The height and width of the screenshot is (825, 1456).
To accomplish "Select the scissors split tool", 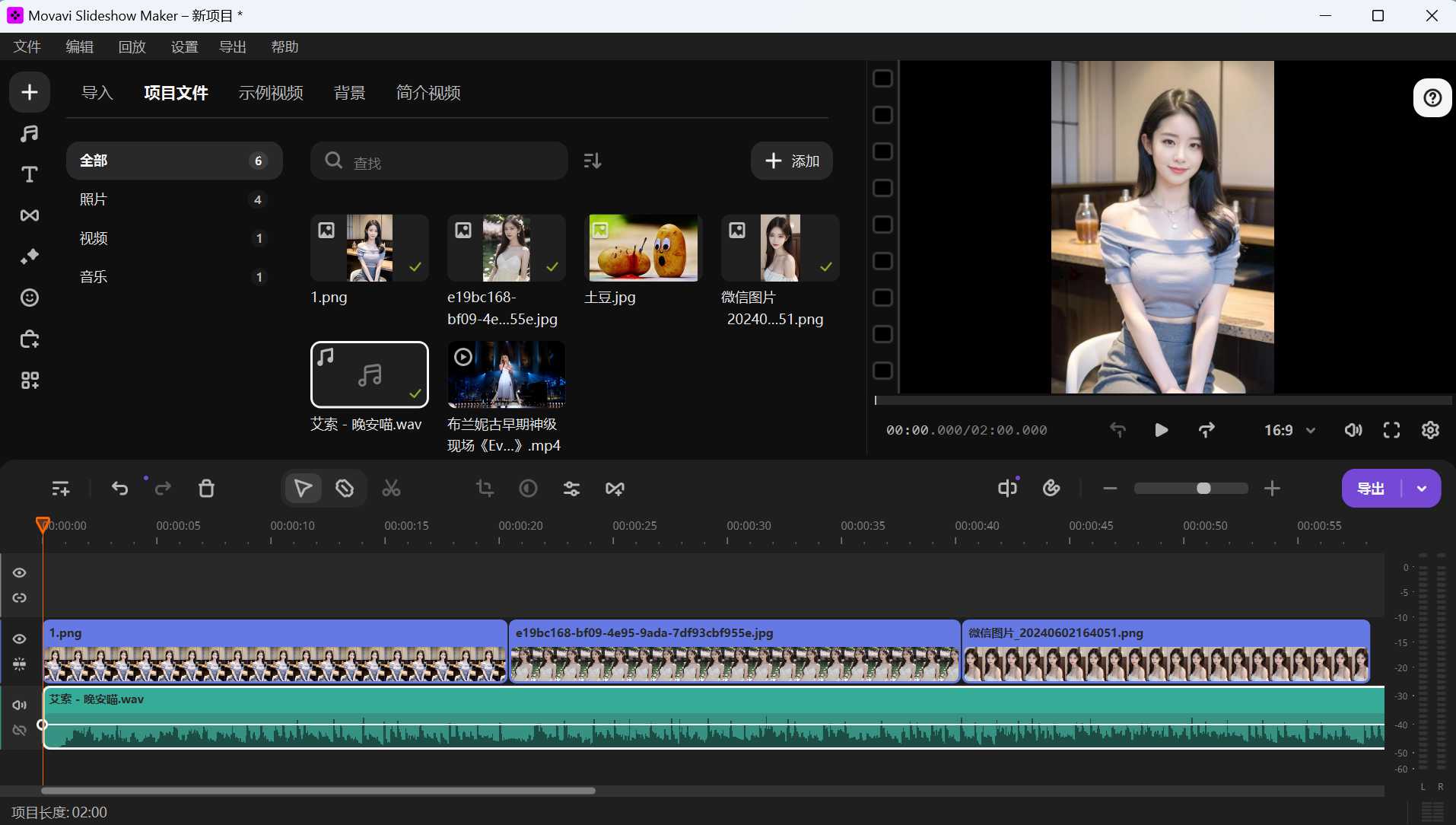I will click(391, 489).
